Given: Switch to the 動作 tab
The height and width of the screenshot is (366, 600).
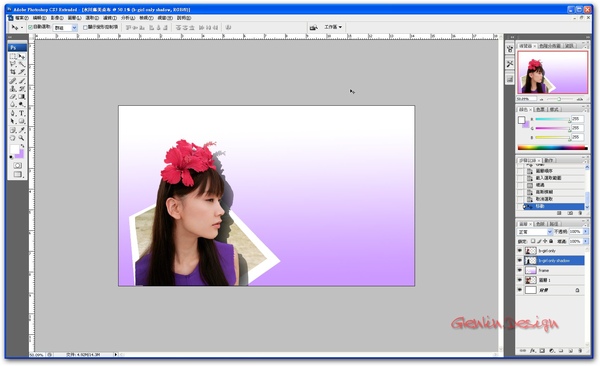Looking at the screenshot, I should point(548,160).
